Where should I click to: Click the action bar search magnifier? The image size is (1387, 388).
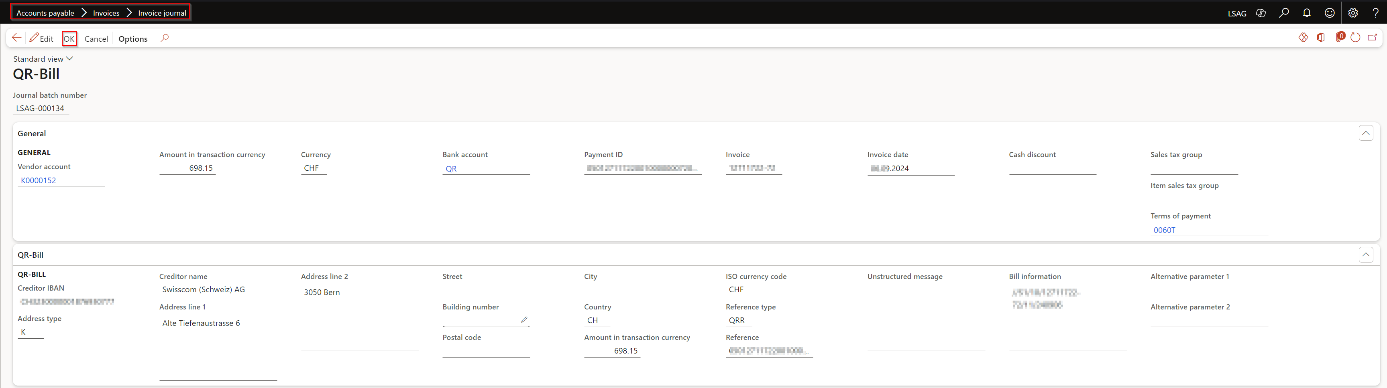coord(165,38)
